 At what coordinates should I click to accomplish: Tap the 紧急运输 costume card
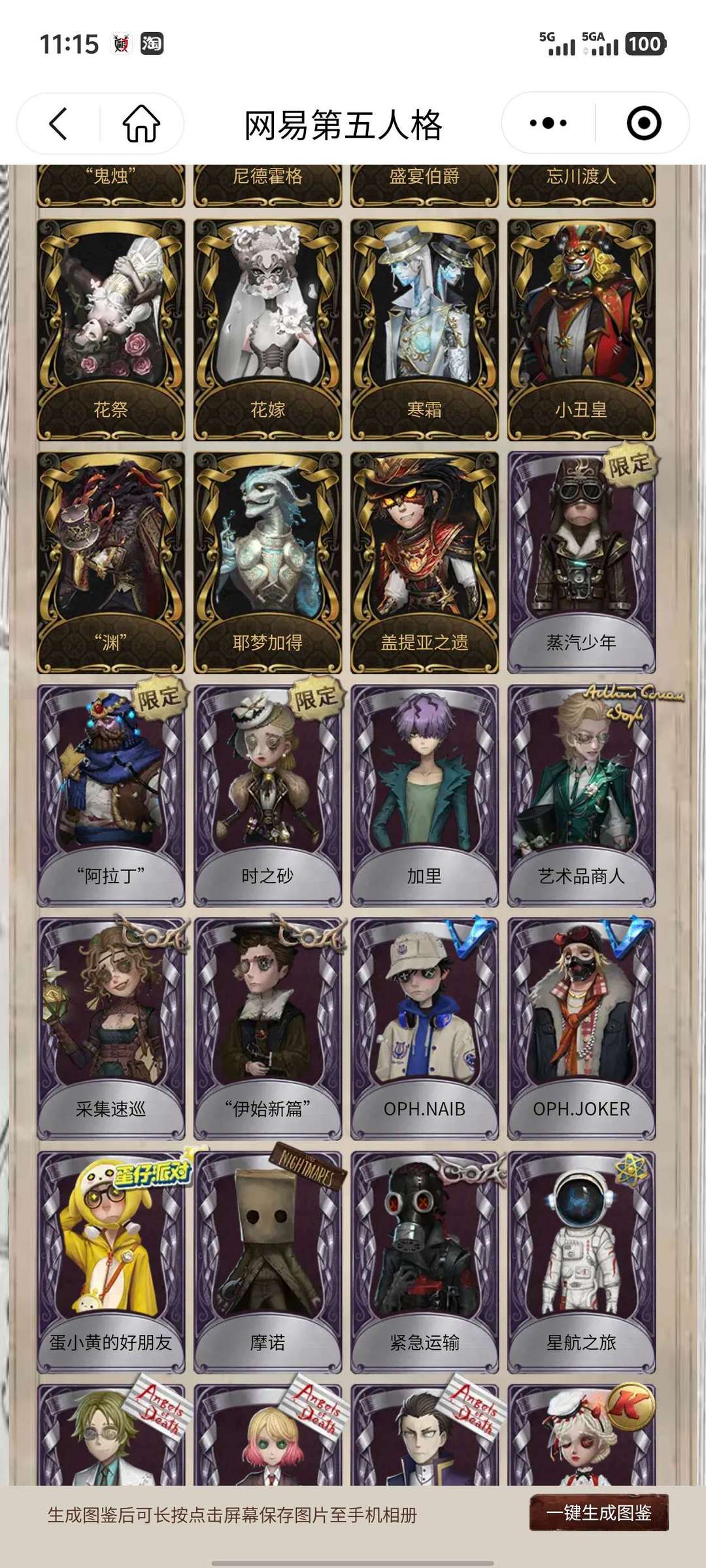(424, 1262)
